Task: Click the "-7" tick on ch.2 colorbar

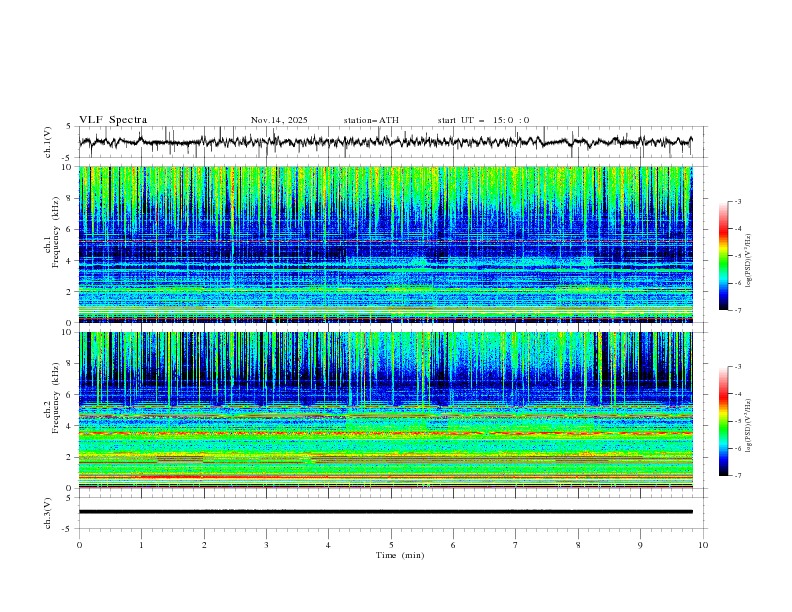Action: [x=737, y=475]
